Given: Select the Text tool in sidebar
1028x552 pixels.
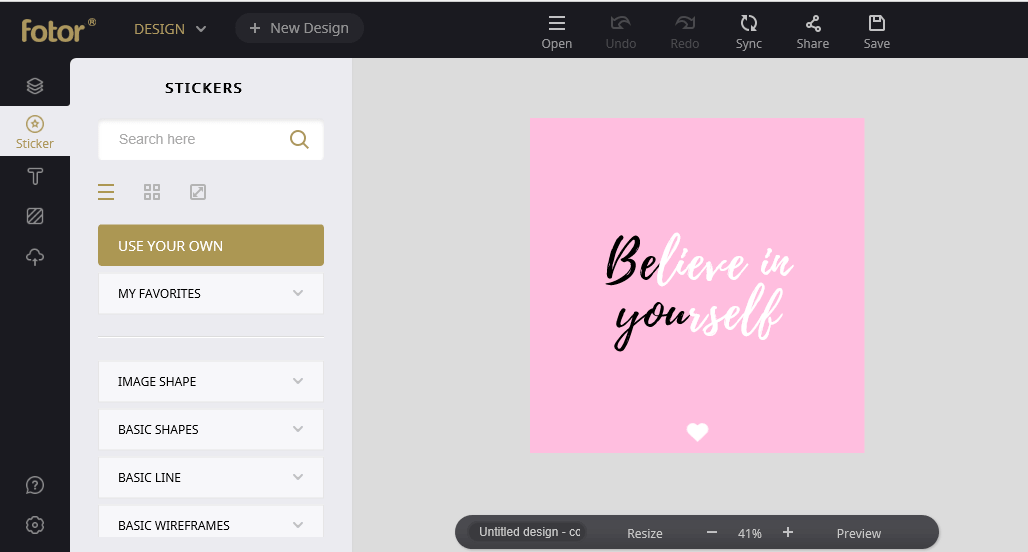Looking at the screenshot, I should 35,177.
